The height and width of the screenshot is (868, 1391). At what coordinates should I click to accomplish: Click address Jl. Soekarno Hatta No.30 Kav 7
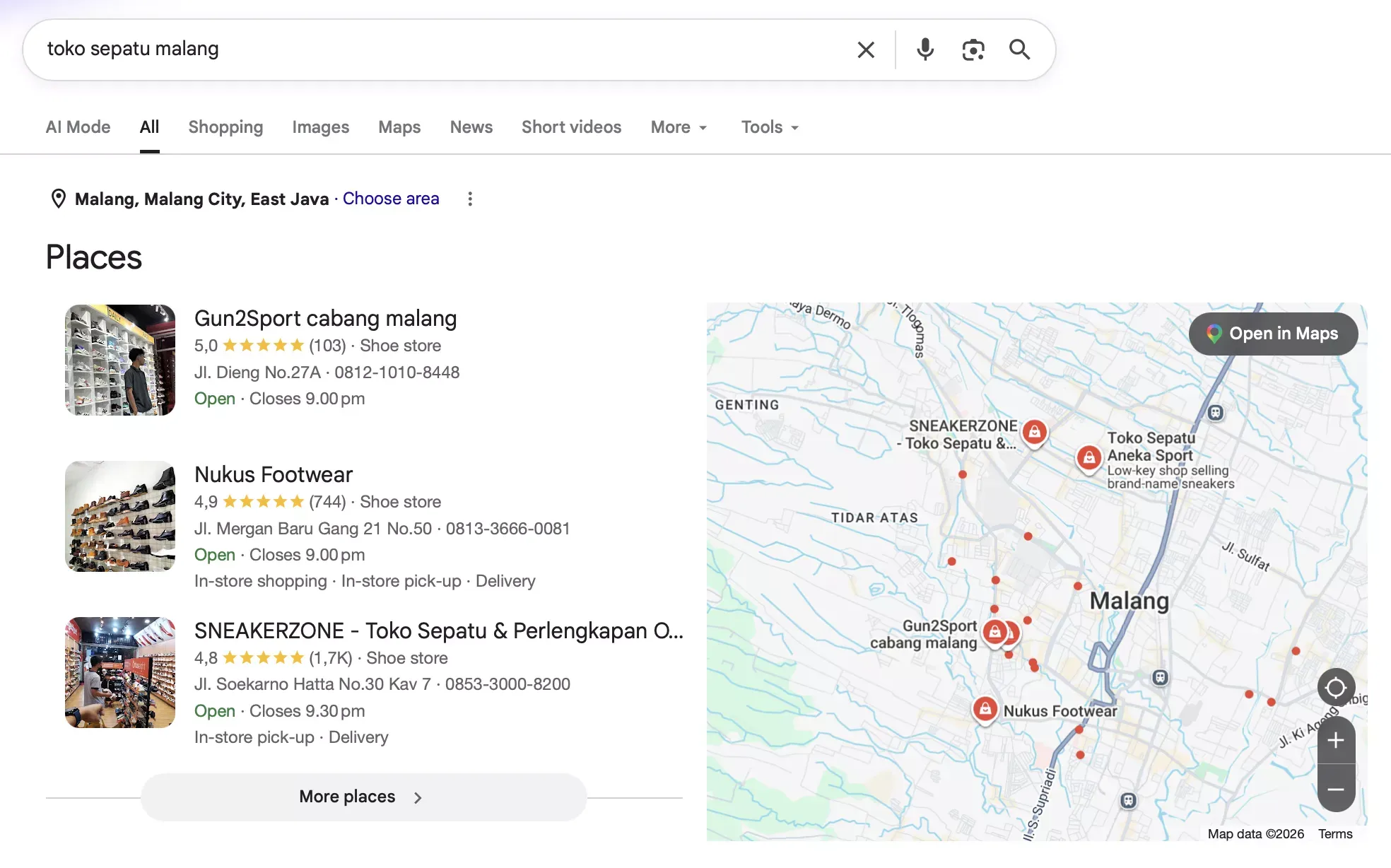point(312,684)
